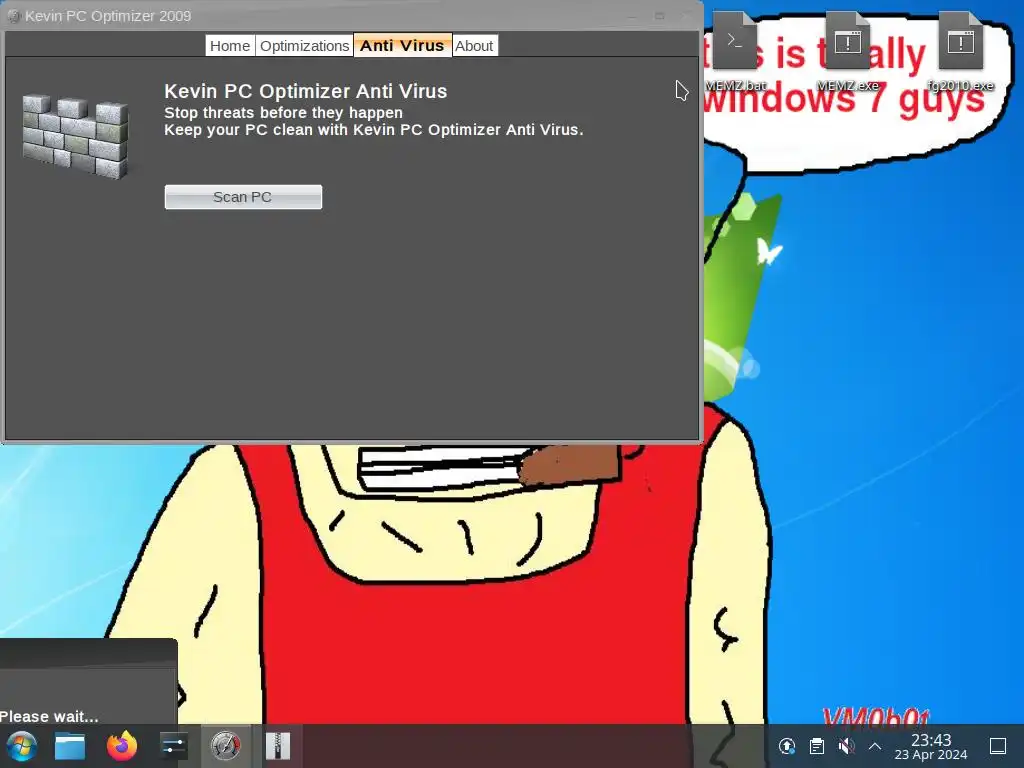Click the show desktop button
This screenshot has height=768, width=1024.
click(998, 746)
